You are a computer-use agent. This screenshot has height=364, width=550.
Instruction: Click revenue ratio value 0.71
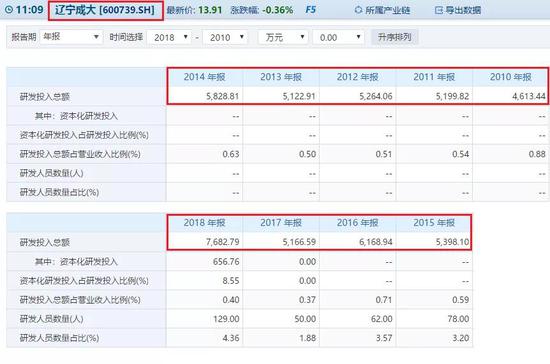(x=384, y=300)
